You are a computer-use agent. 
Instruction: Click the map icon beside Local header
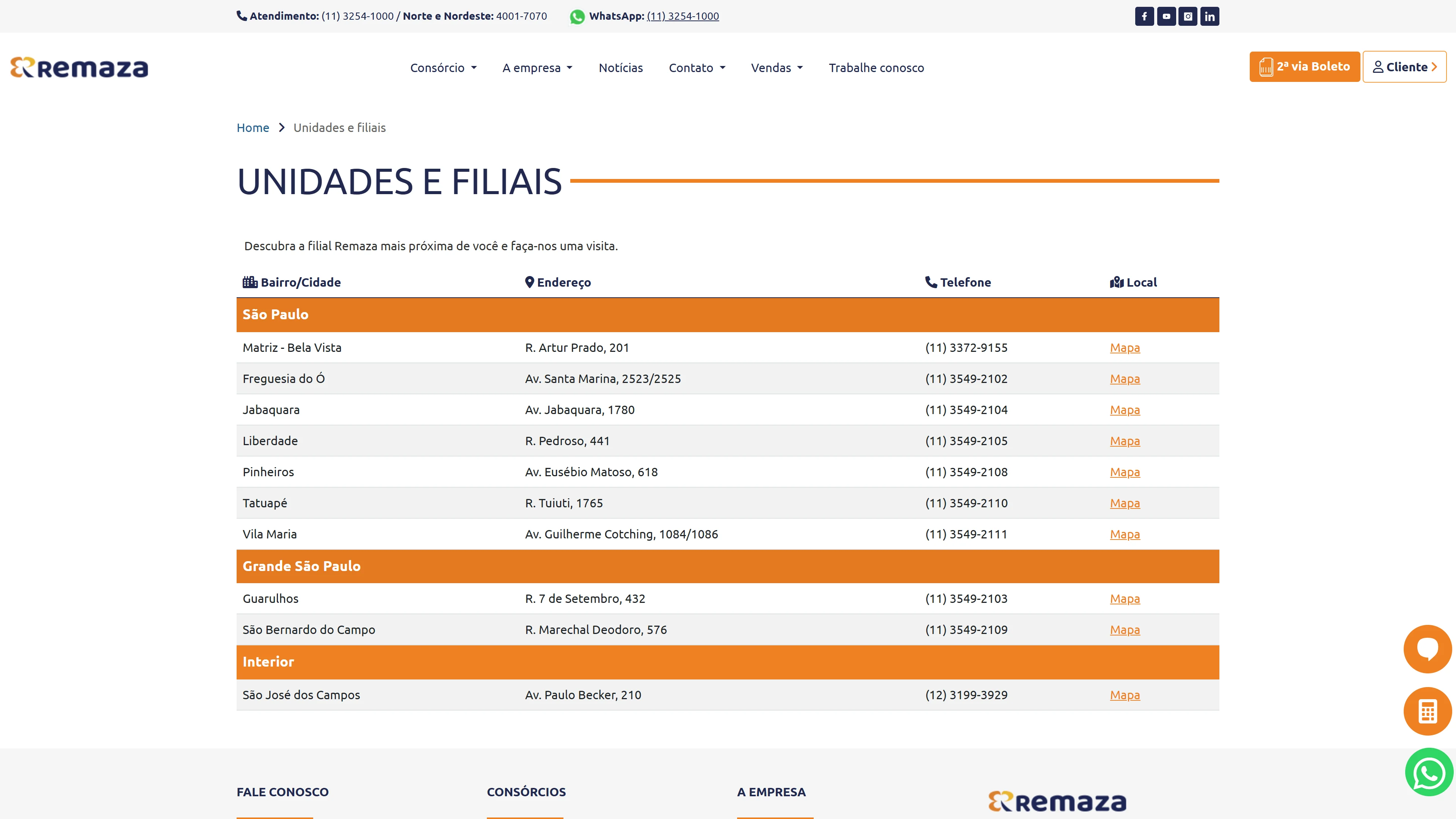point(1117,282)
